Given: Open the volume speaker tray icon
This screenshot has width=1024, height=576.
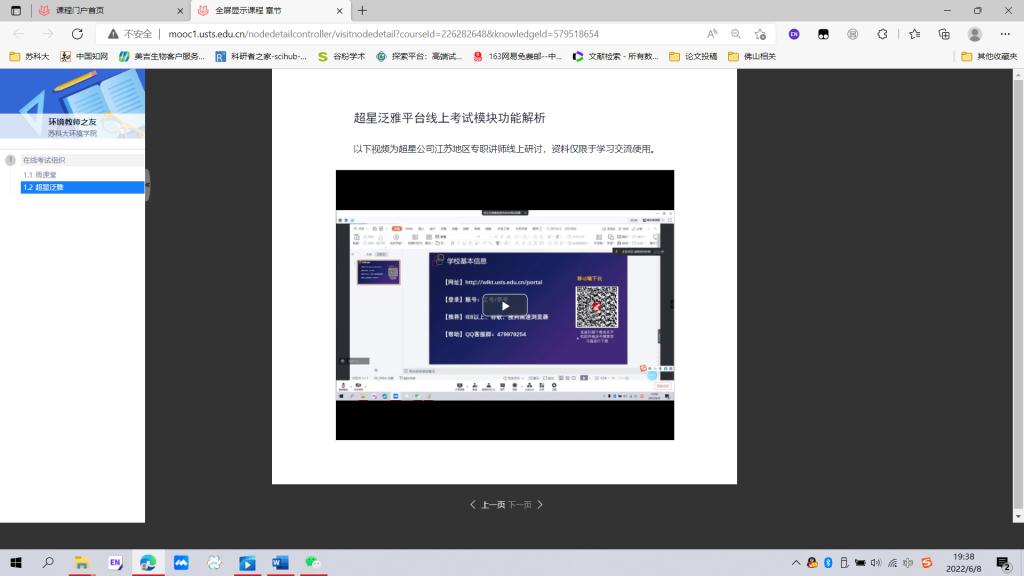Looking at the screenshot, I should click(876, 562).
